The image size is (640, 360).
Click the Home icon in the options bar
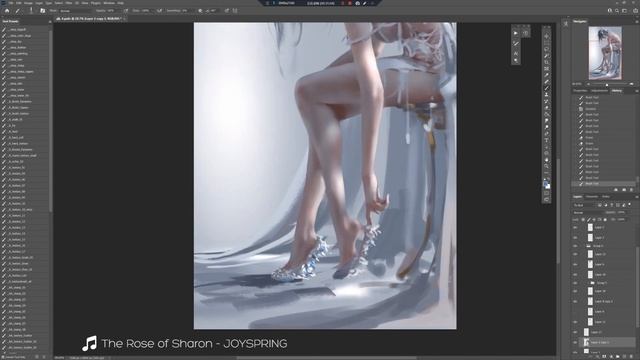[x=7, y=11]
